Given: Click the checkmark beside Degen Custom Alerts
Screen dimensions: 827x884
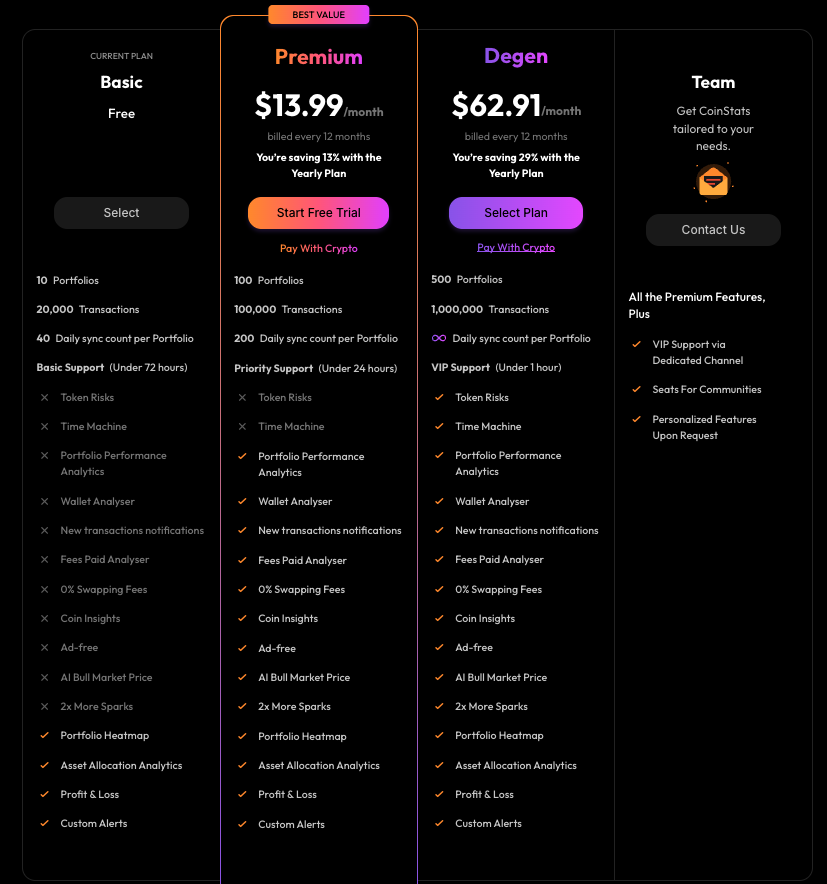Looking at the screenshot, I should click(x=439, y=823).
